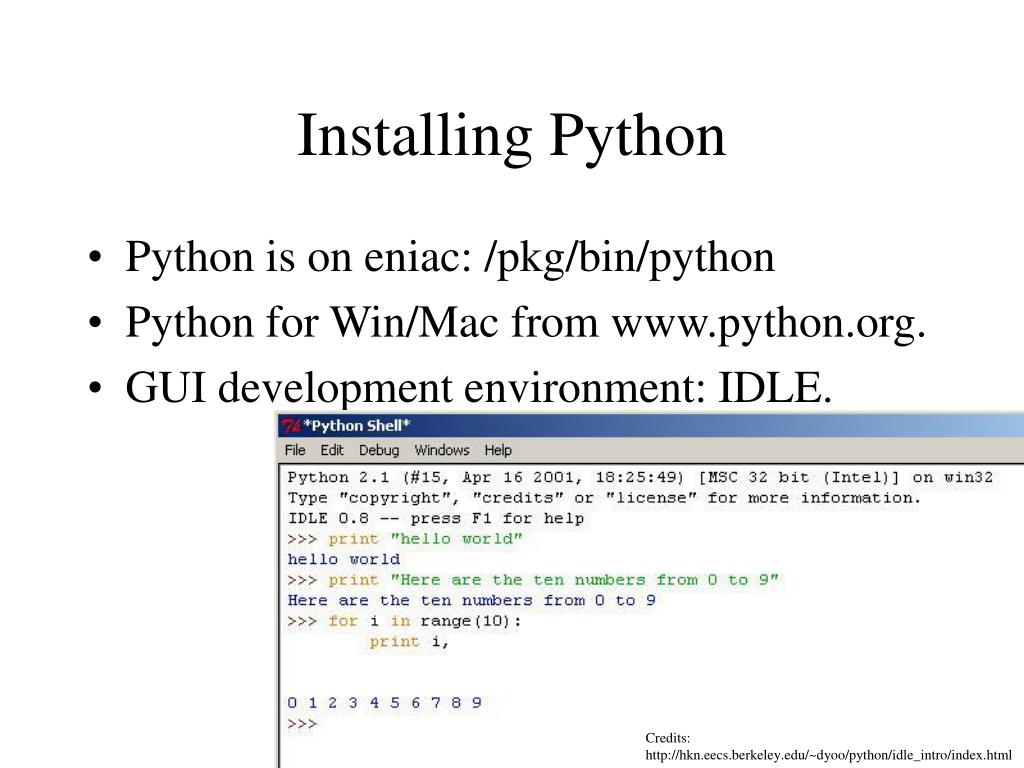The width and height of the screenshot is (1024, 768).
Task: Click the 'hello world' output line
Action: (344, 560)
